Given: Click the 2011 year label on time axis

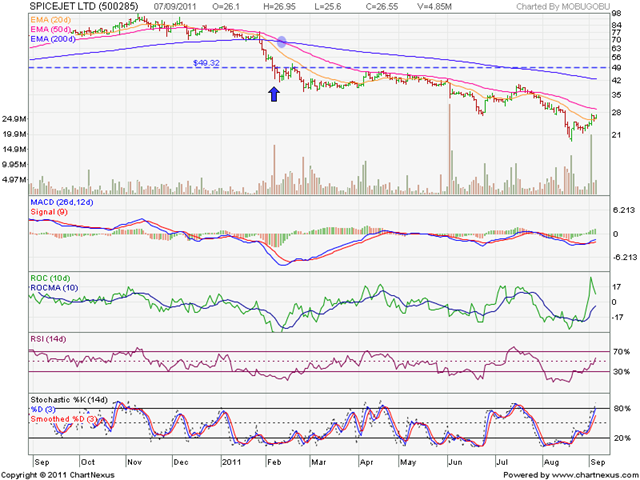Looking at the screenshot, I should pyautogui.click(x=231, y=462).
